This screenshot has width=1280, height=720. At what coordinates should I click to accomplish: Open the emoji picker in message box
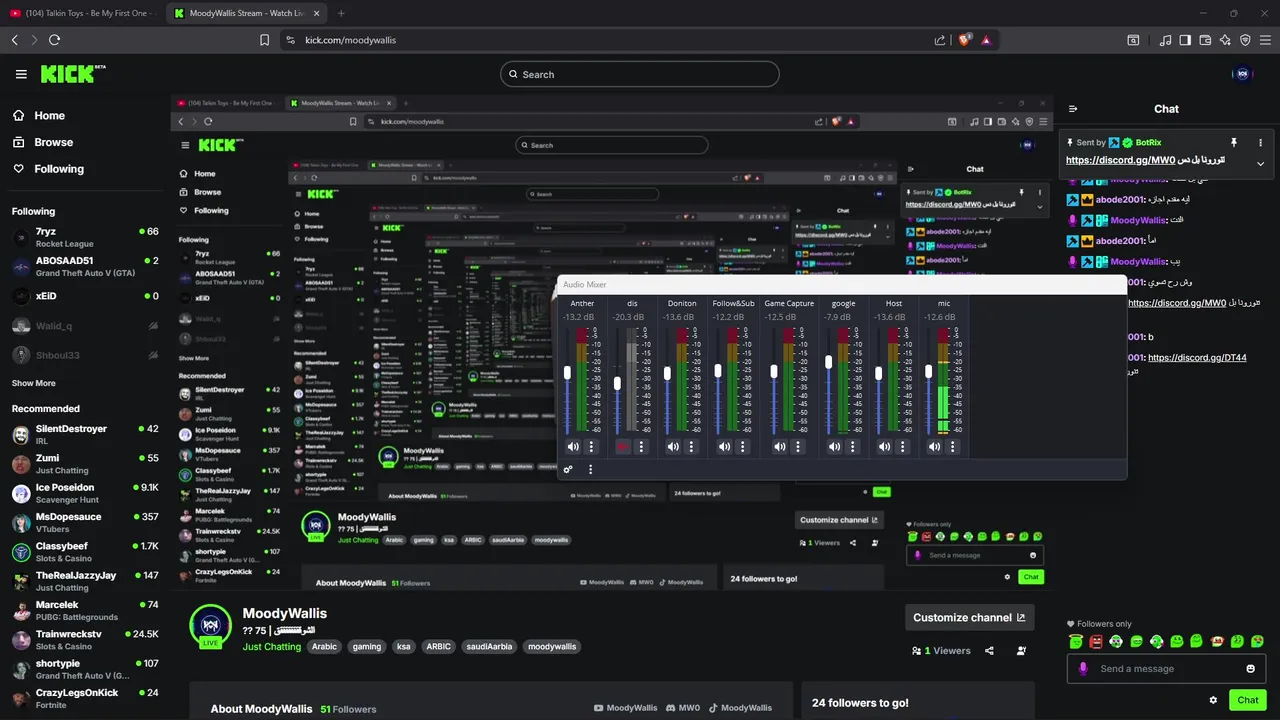point(1250,669)
